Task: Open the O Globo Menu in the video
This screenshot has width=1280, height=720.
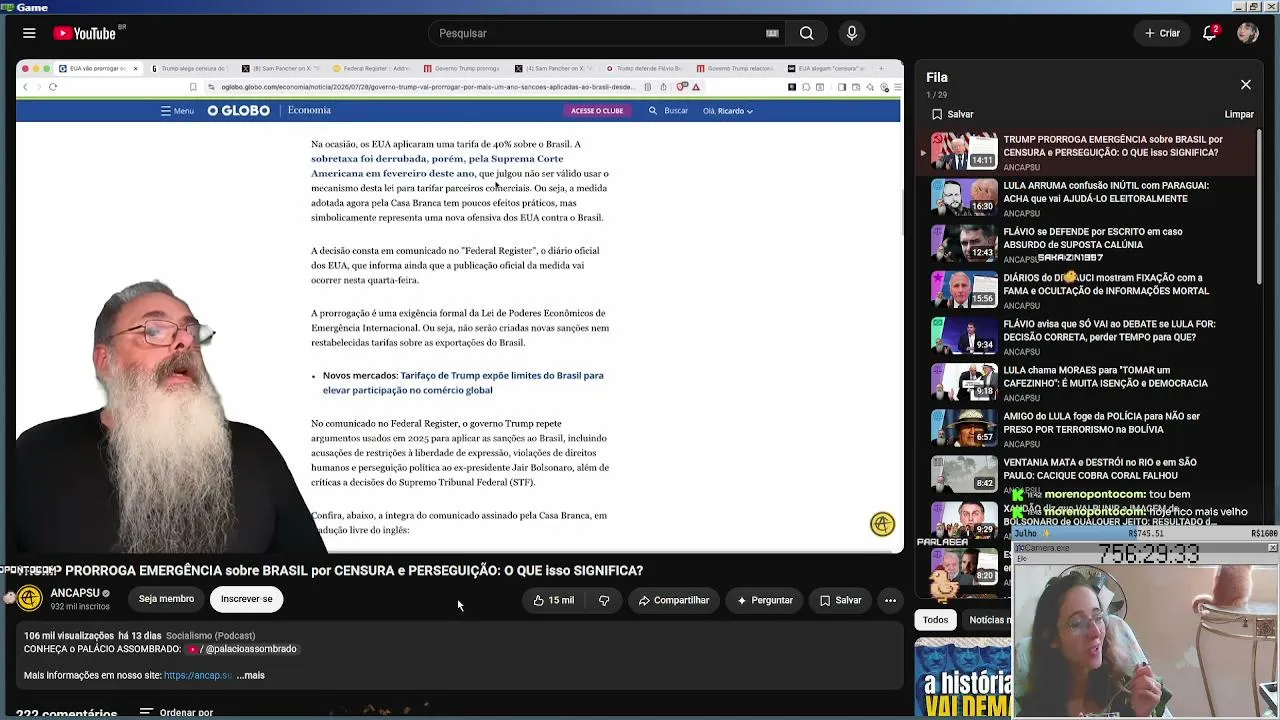Action: [178, 111]
